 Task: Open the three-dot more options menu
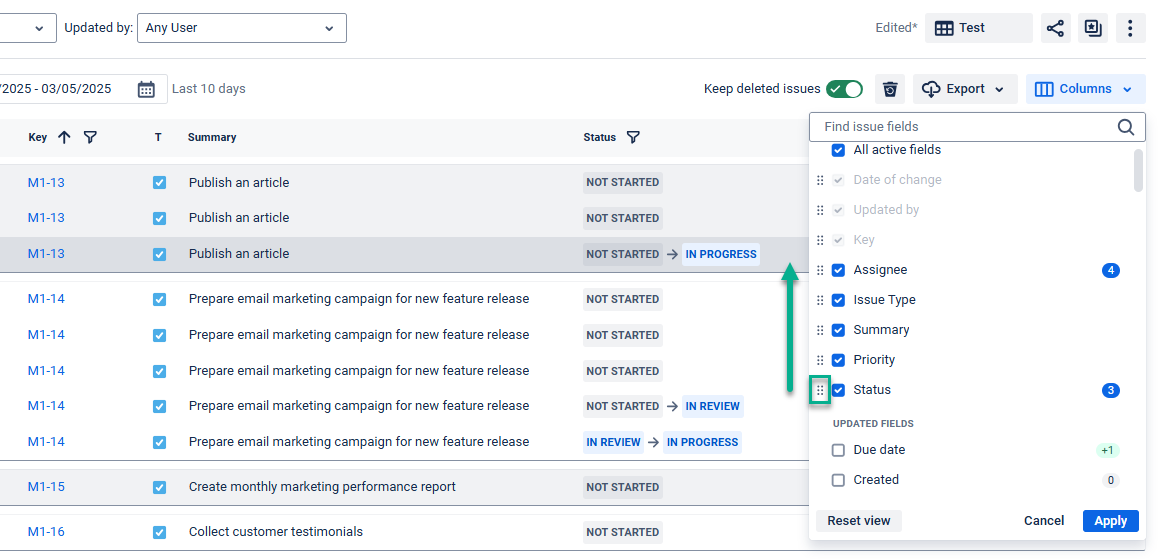(x=1130, y=28)
